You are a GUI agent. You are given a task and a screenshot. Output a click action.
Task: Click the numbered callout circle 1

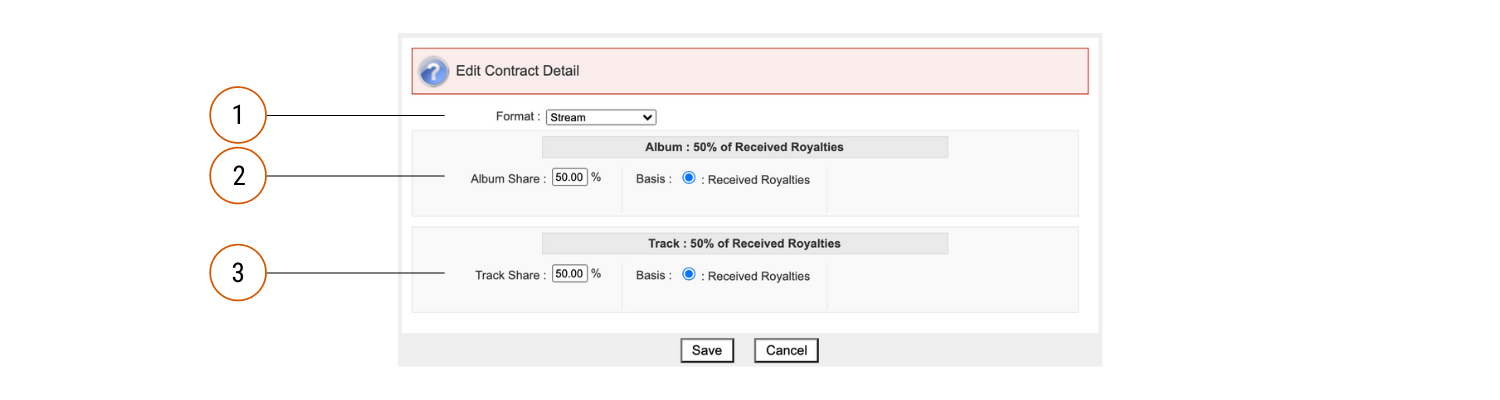pos(237,116)
